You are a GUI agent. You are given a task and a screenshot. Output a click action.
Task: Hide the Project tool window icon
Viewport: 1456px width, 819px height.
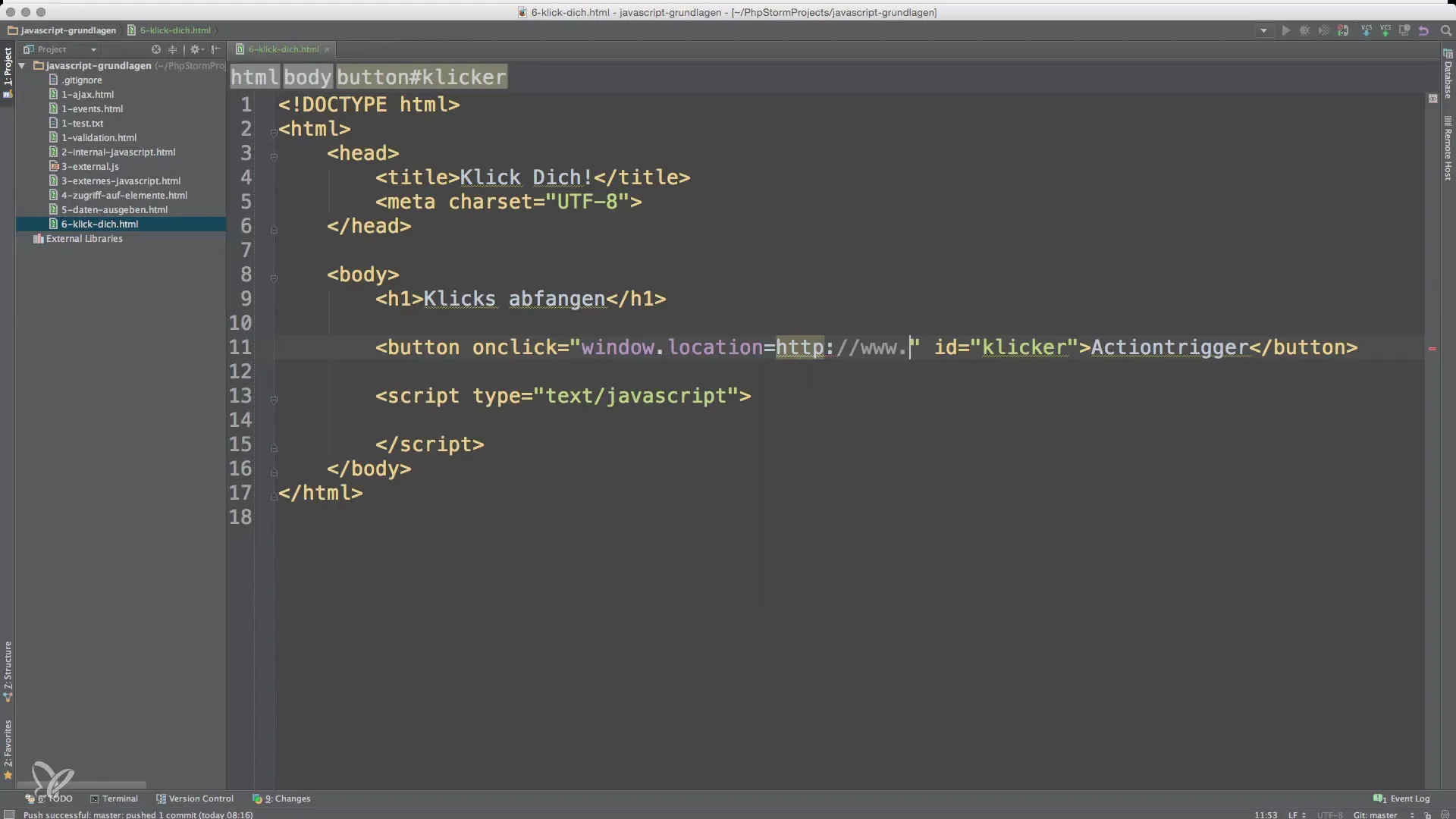(216, 49)
